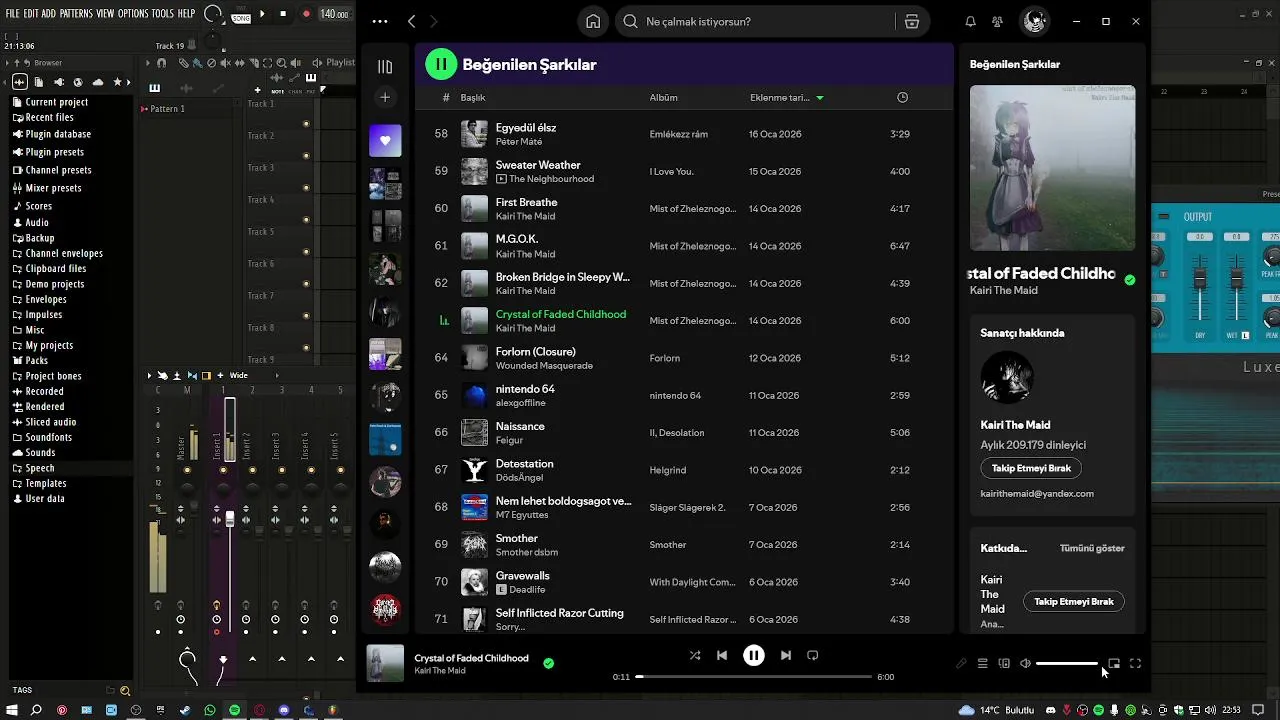Mute Spotify with the volume speaker icon

(1025, 663)
